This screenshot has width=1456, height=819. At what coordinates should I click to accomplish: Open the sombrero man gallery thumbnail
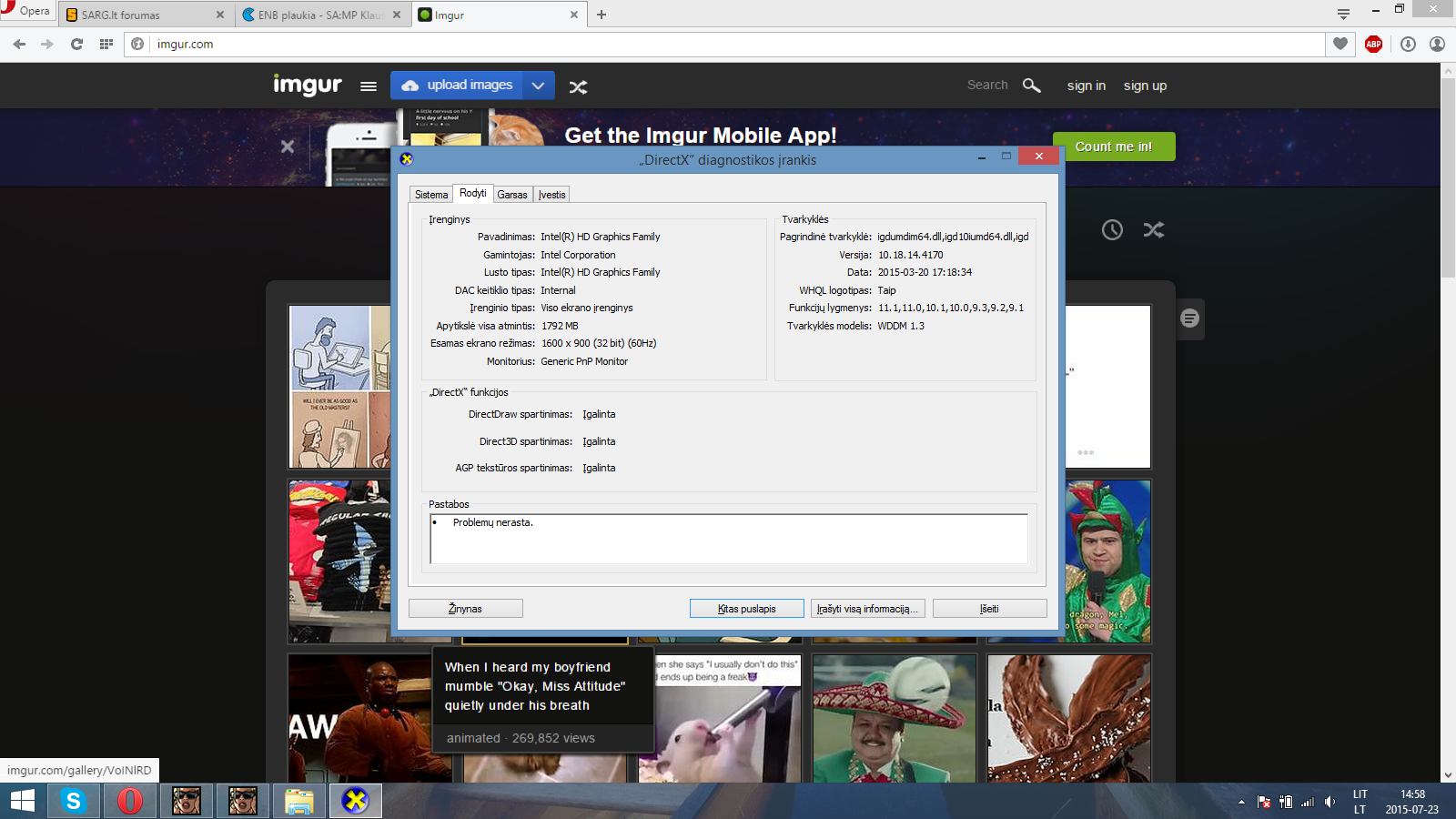[x=895, y=718]
